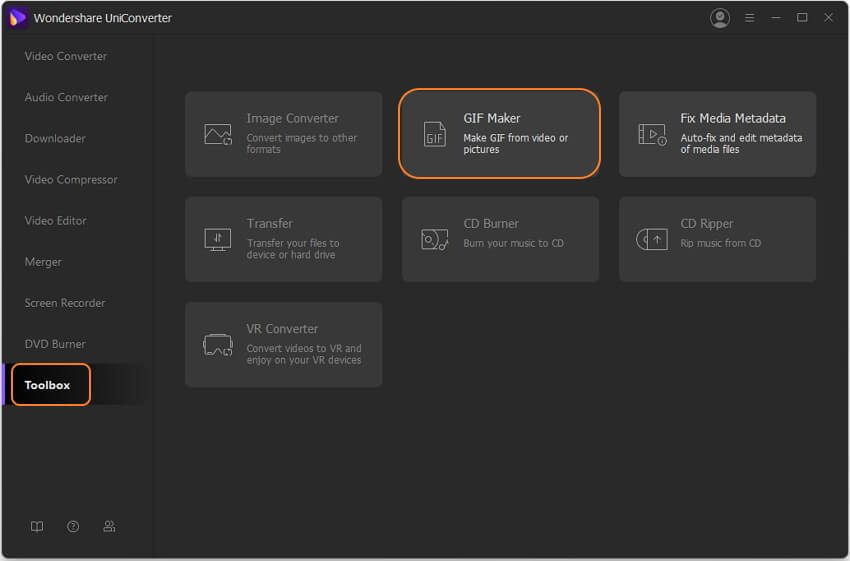
Task: Open Screen Recorder from sidebar
Action: [x=65, y=304]
